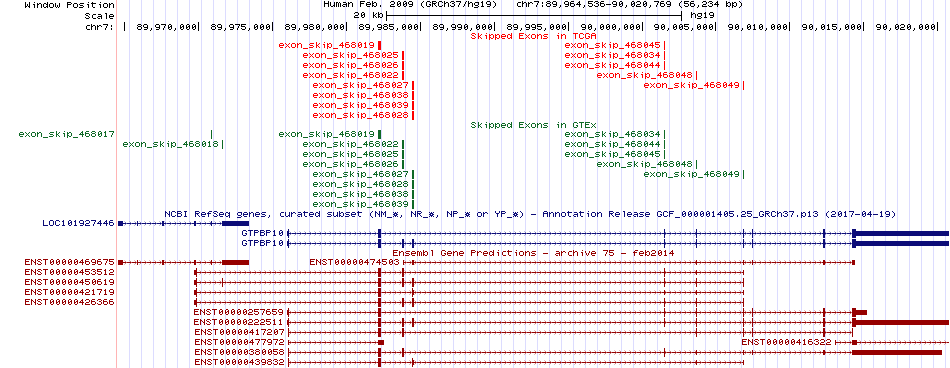Open the ENST00000474503 transcript label
Screen dimensions: 950x368
pos(354,263)
